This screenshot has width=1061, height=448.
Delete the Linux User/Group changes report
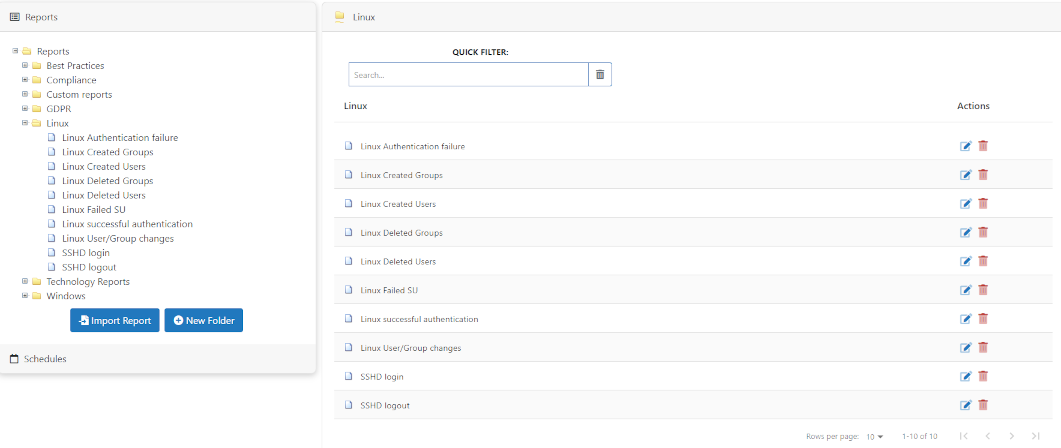[x=983, y=347]
